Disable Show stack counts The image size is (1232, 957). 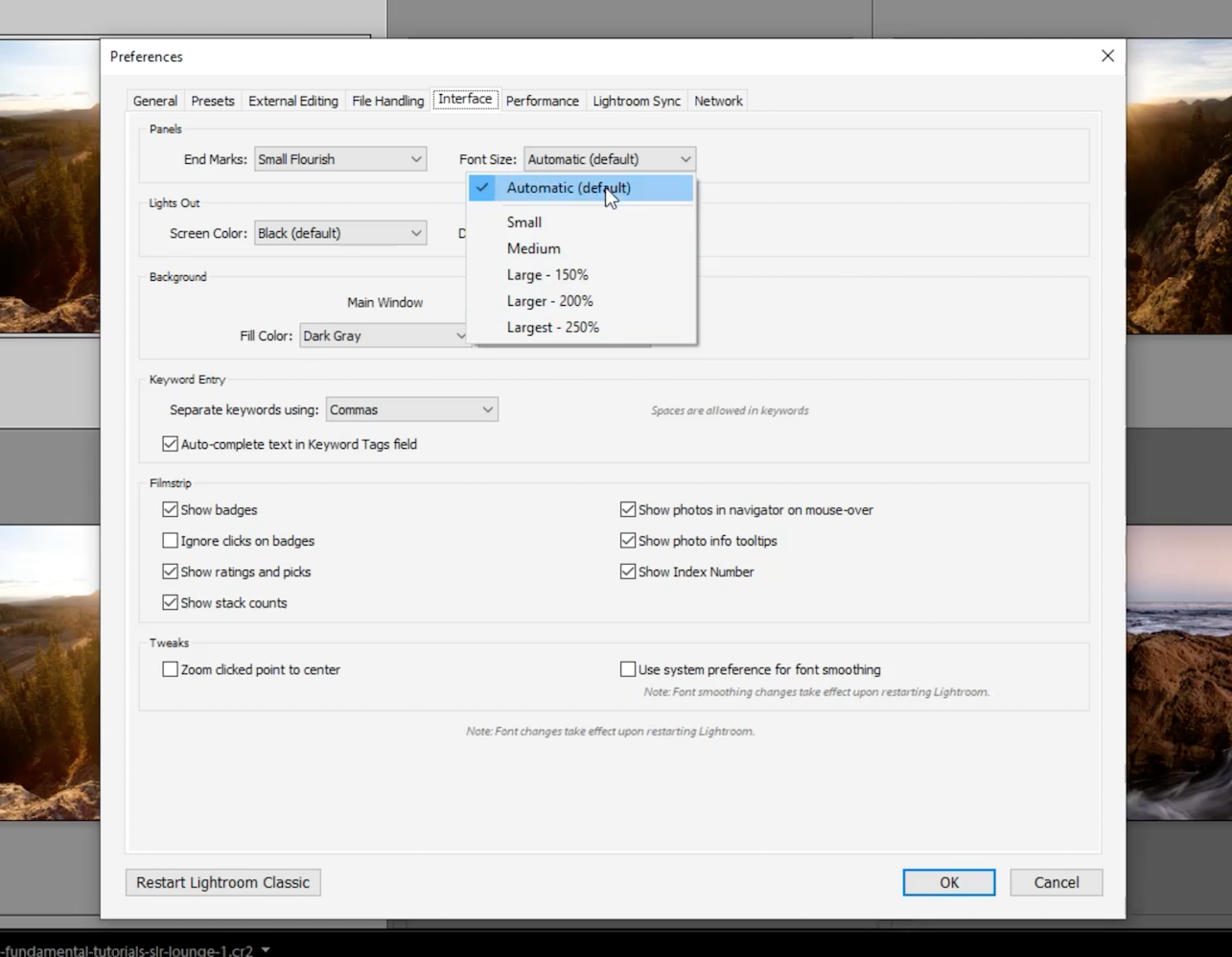coord(170,602)
